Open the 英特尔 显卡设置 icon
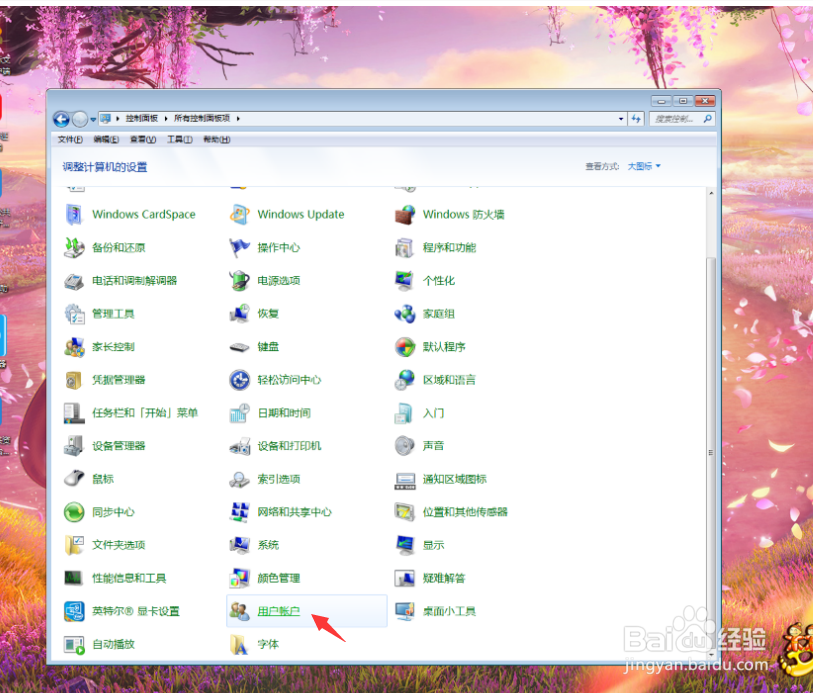Image resolution: width=813 pixels, height=693 pixels. click(x=74, y=612)
